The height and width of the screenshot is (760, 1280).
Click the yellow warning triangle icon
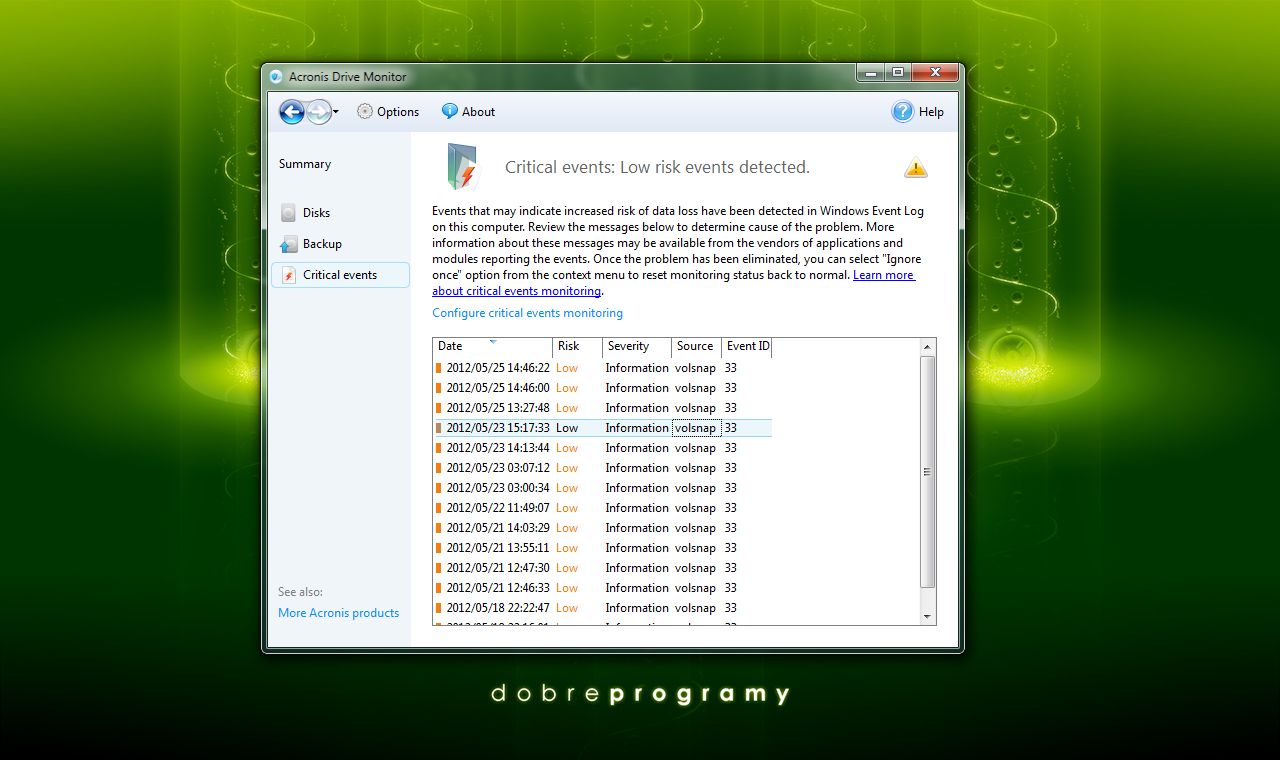[916, 168]
